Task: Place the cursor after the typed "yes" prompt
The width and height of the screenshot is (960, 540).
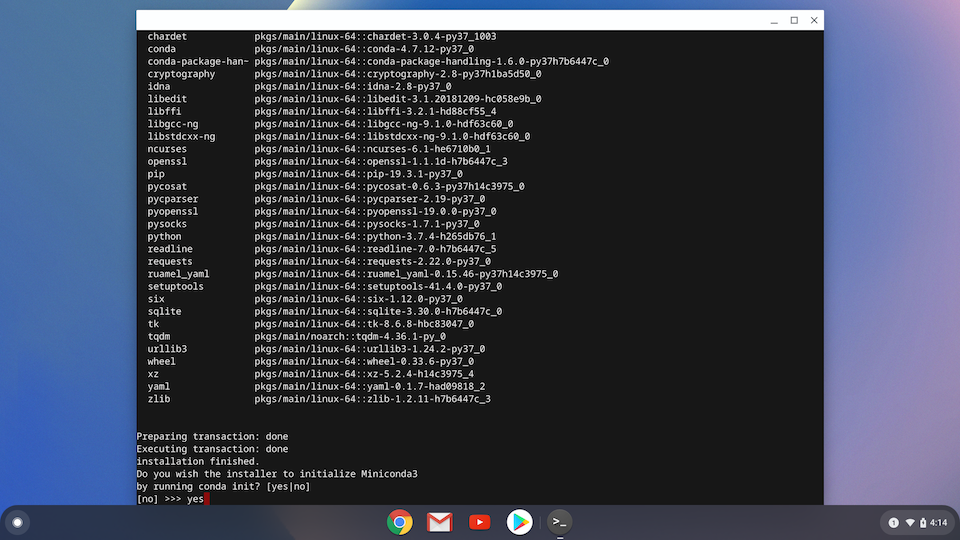Action: click(x=206, y=499)
